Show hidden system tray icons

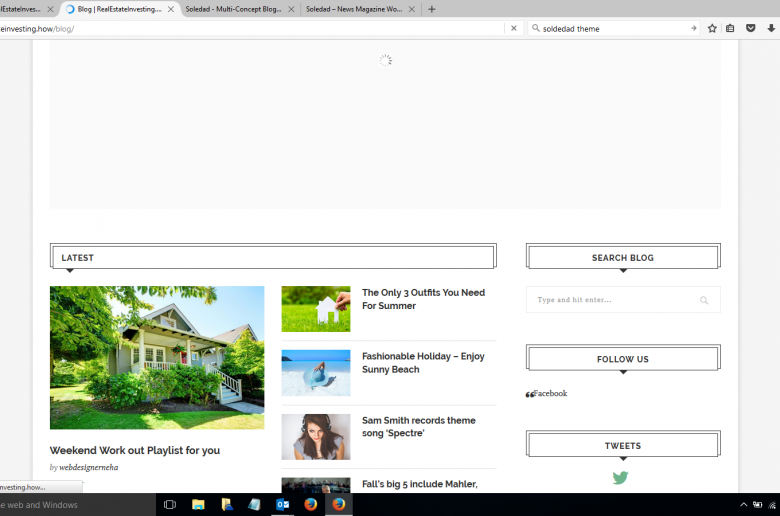[x=743, y=505]
